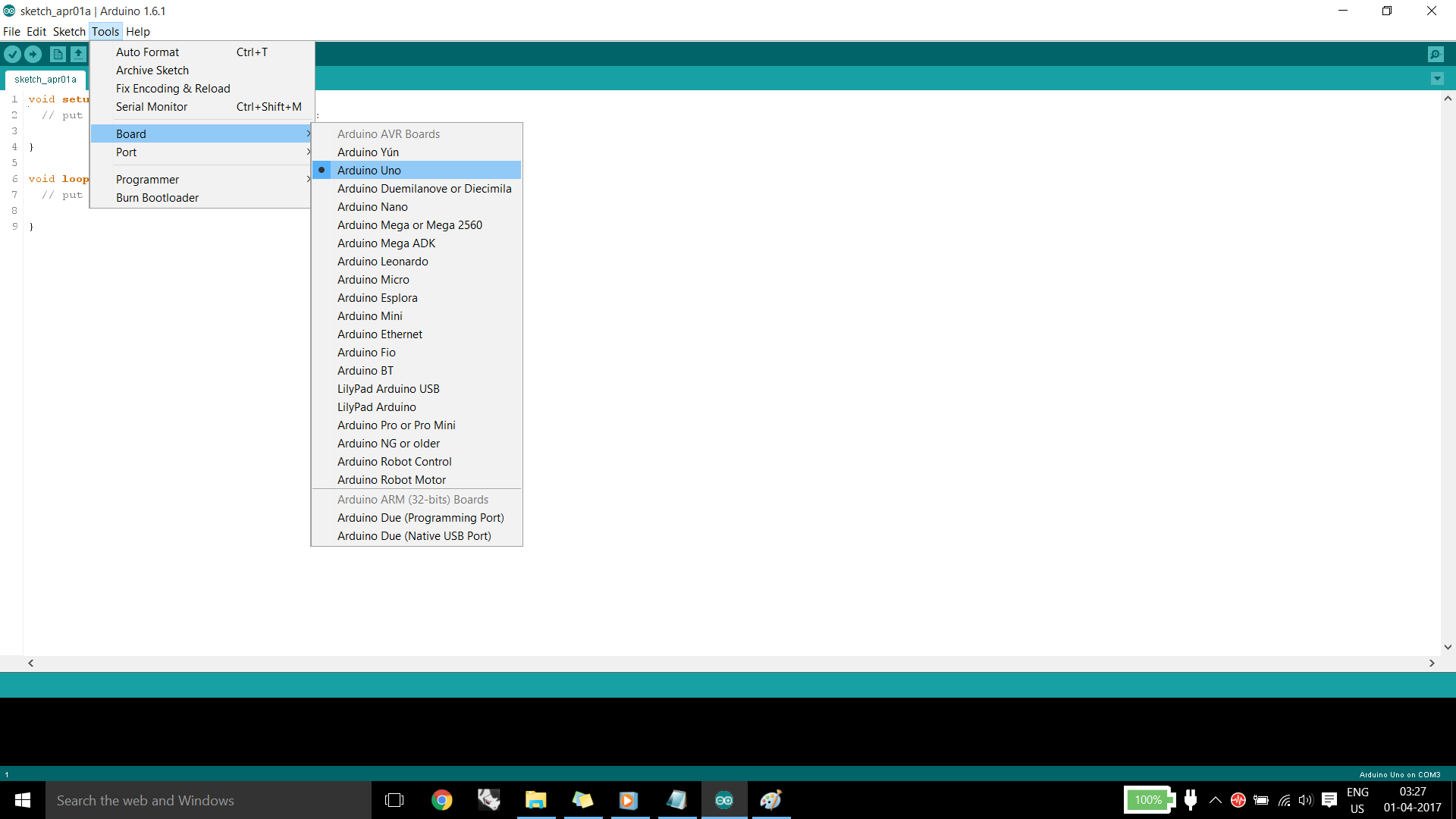Switch to the sketch_apr01a tab
The height and width of the screenshot is (819, 1456).
(45, 80)
